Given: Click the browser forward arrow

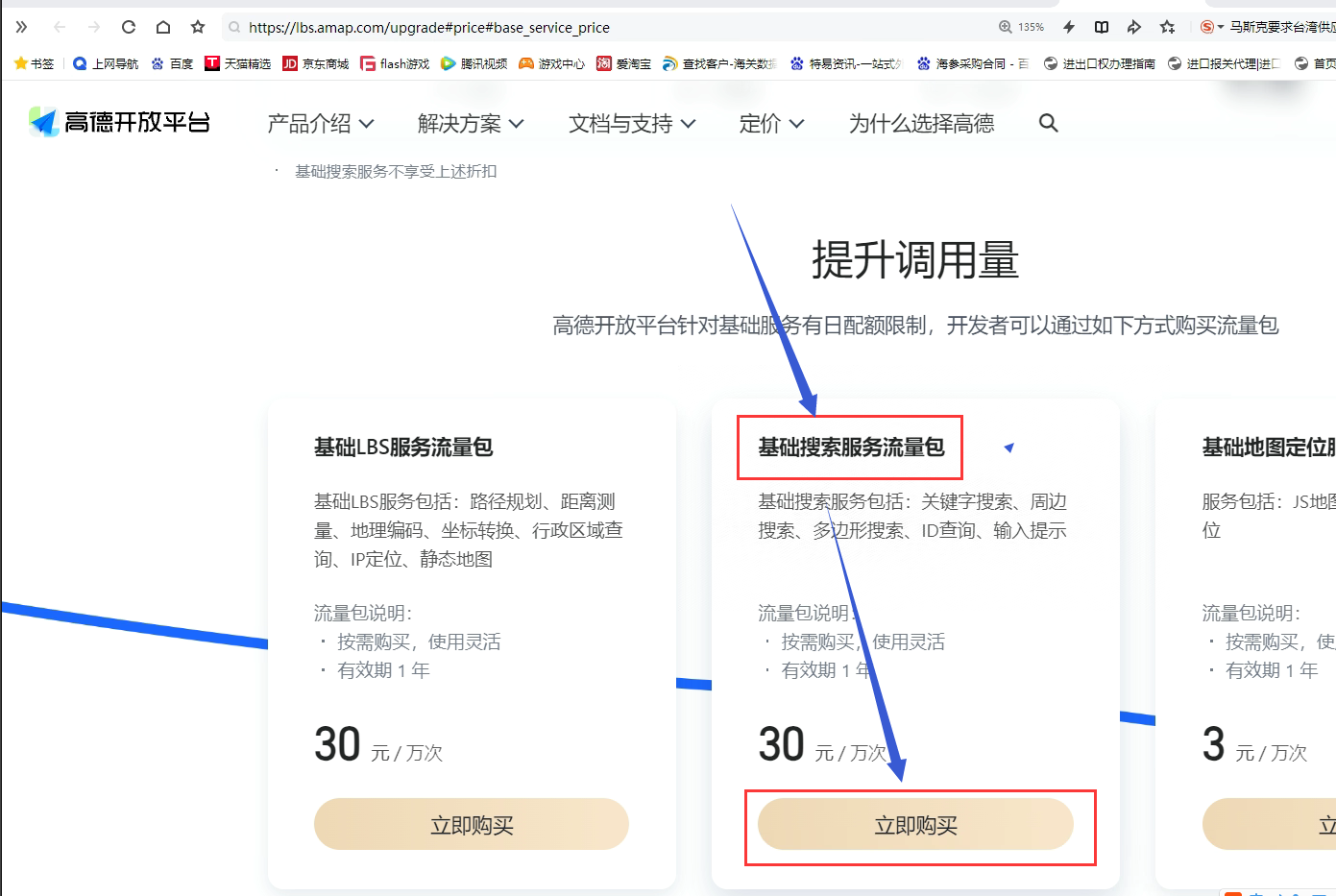Looking at the screenshot, I should [x=94, y=27].
